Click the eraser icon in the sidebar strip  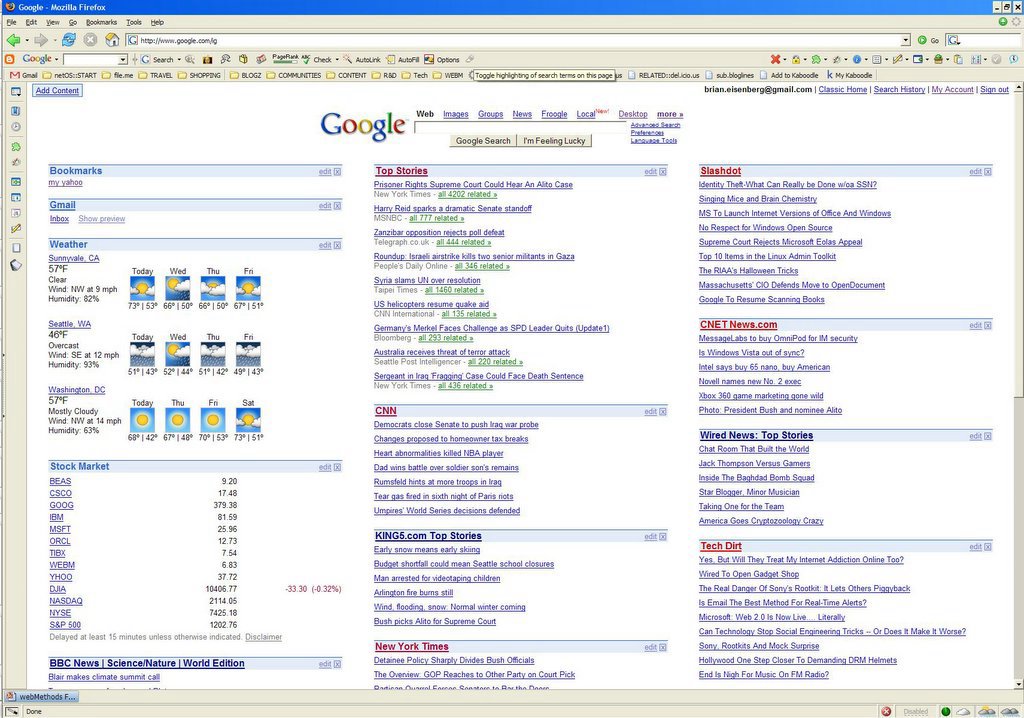point(16,265)
